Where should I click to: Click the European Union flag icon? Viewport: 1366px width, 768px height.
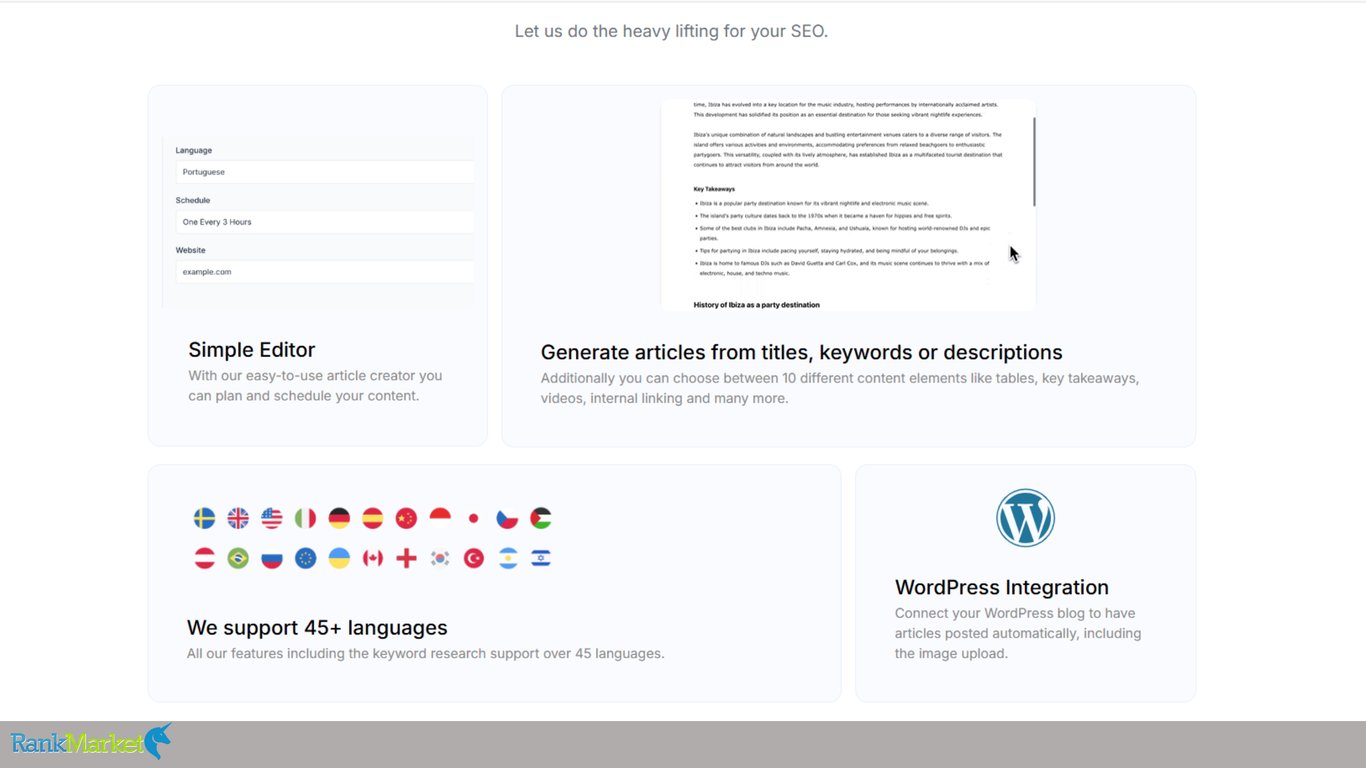pos(305,558)
